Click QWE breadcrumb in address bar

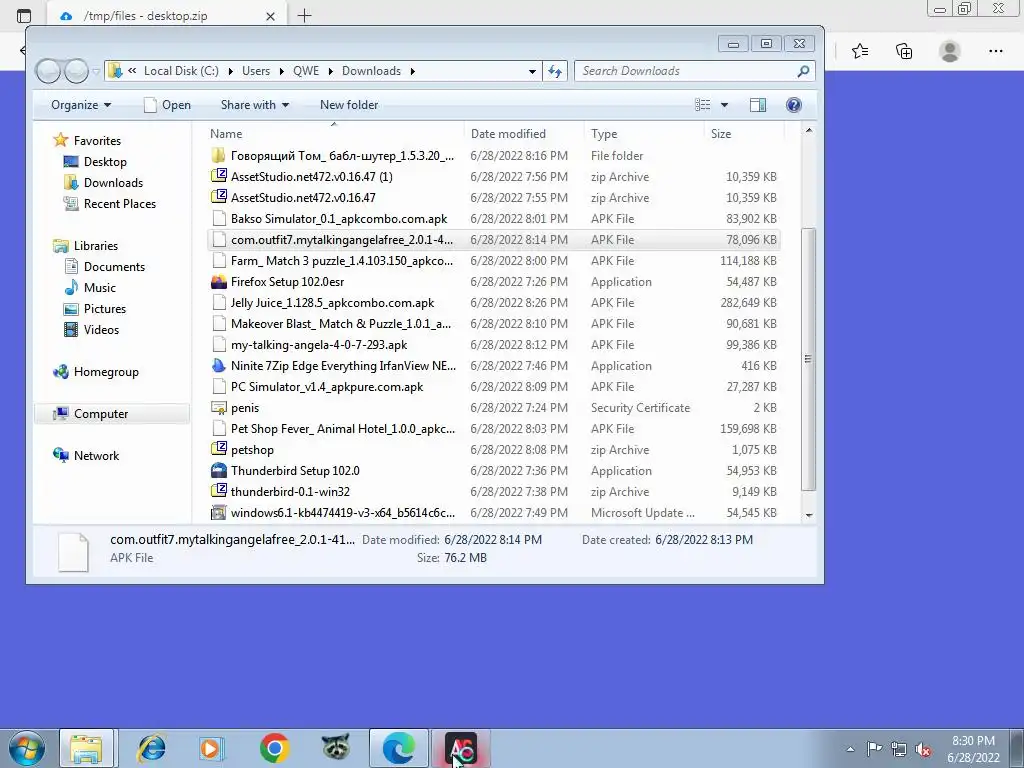[306, 71]
